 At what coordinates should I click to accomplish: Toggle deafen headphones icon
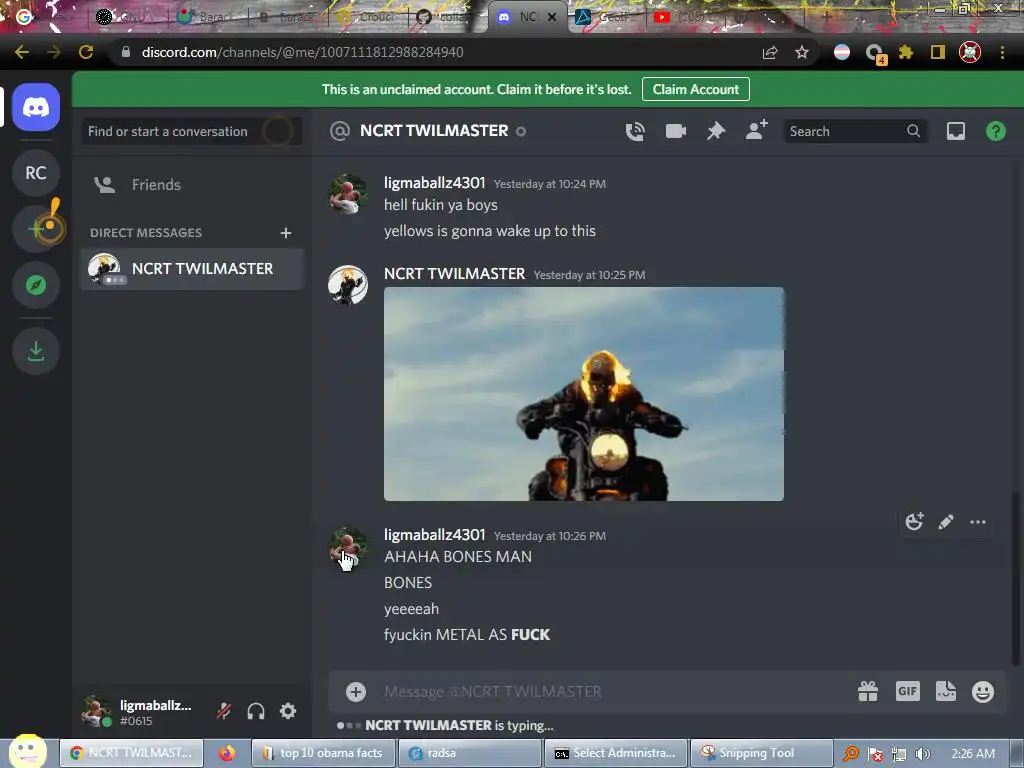pyautogui.click(x=256, y=711)
